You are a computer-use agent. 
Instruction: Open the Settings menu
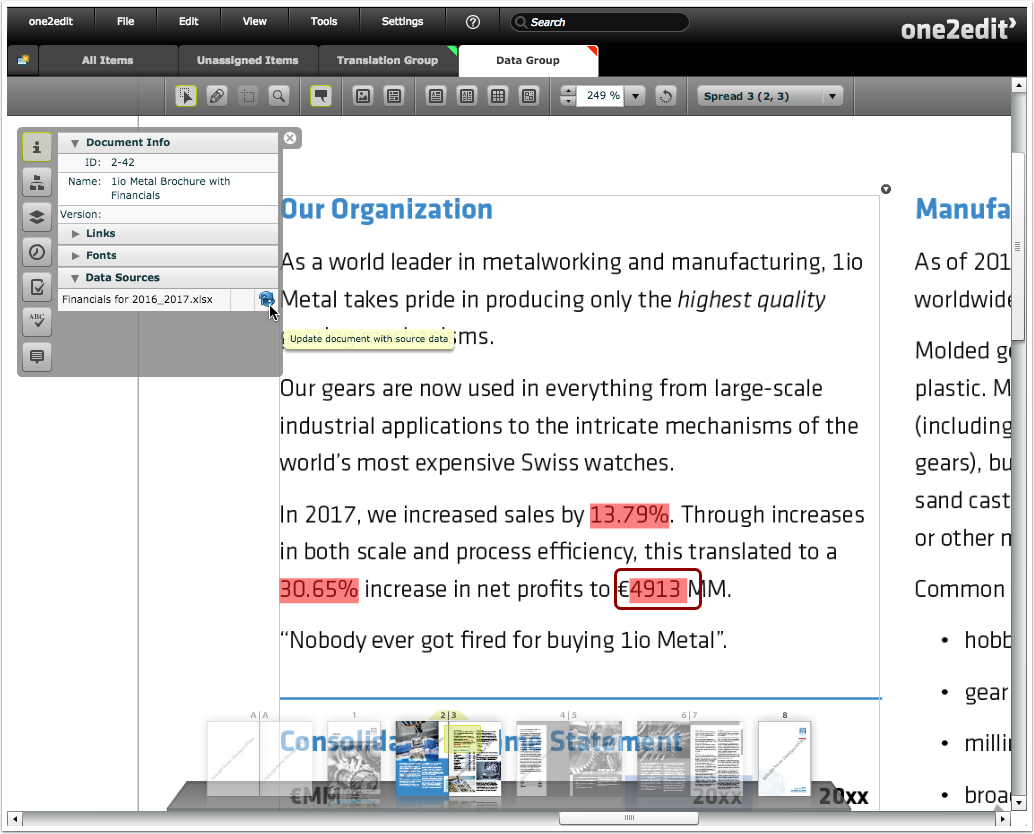402,22
